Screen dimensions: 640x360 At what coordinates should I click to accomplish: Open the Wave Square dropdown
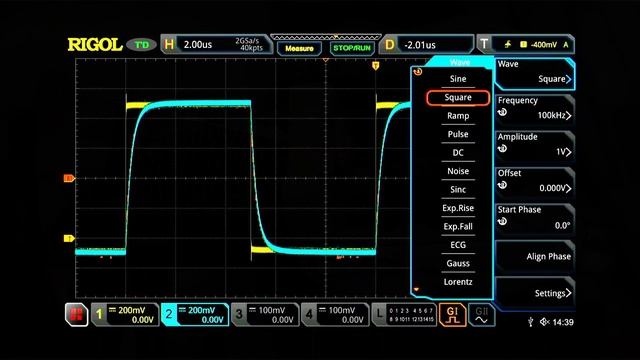[535, 73]
